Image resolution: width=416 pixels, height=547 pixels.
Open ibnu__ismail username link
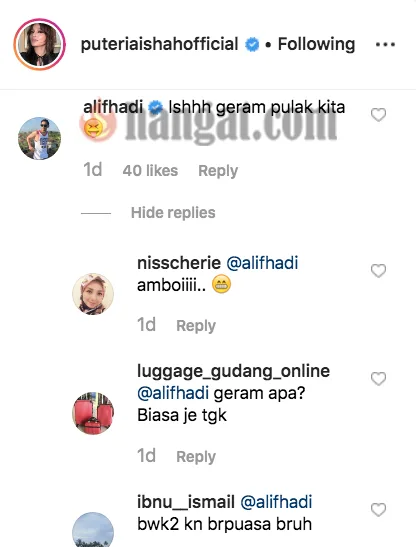click(x=186, y=502)
